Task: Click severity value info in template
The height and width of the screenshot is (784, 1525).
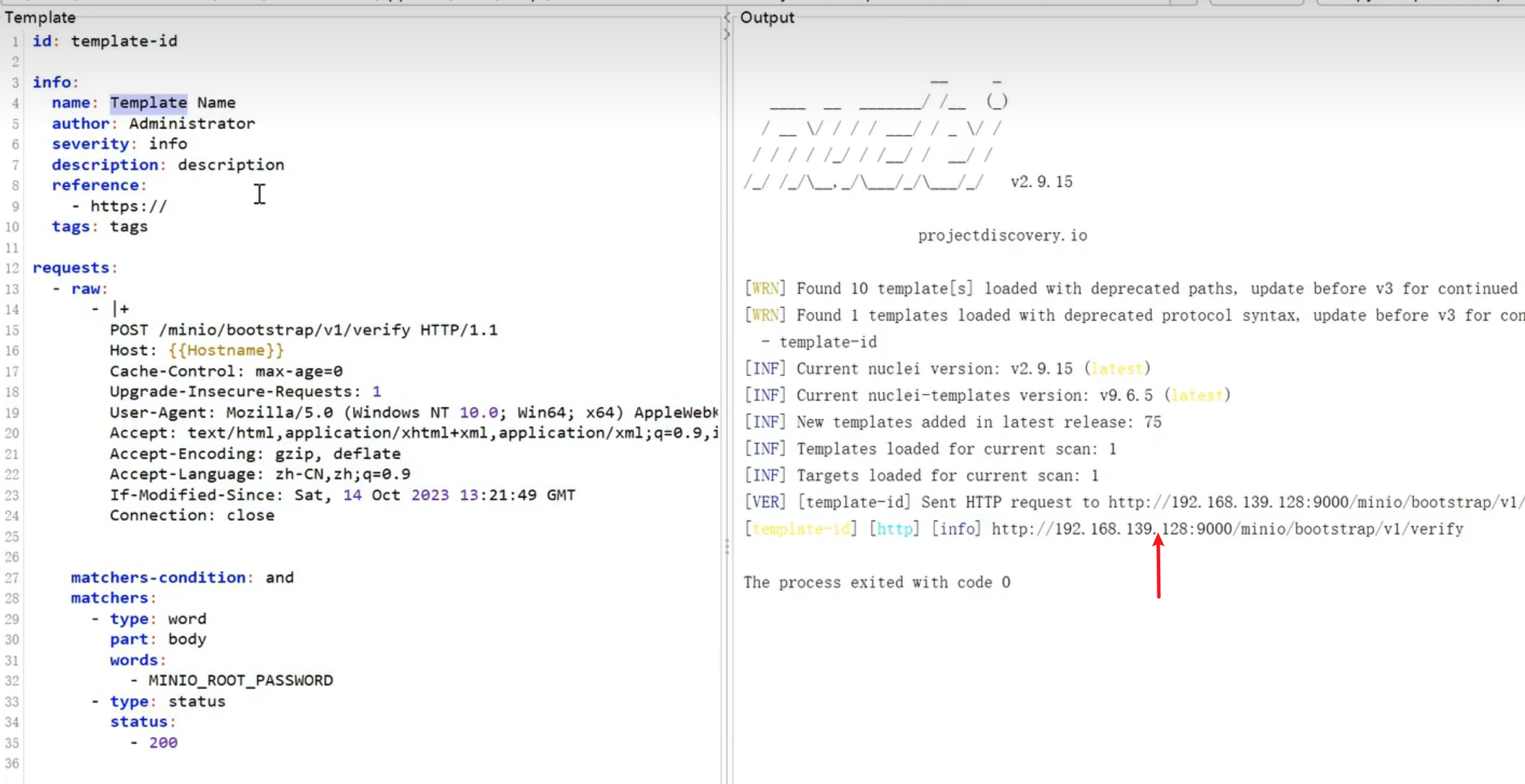Action: (x=168, y=144)
